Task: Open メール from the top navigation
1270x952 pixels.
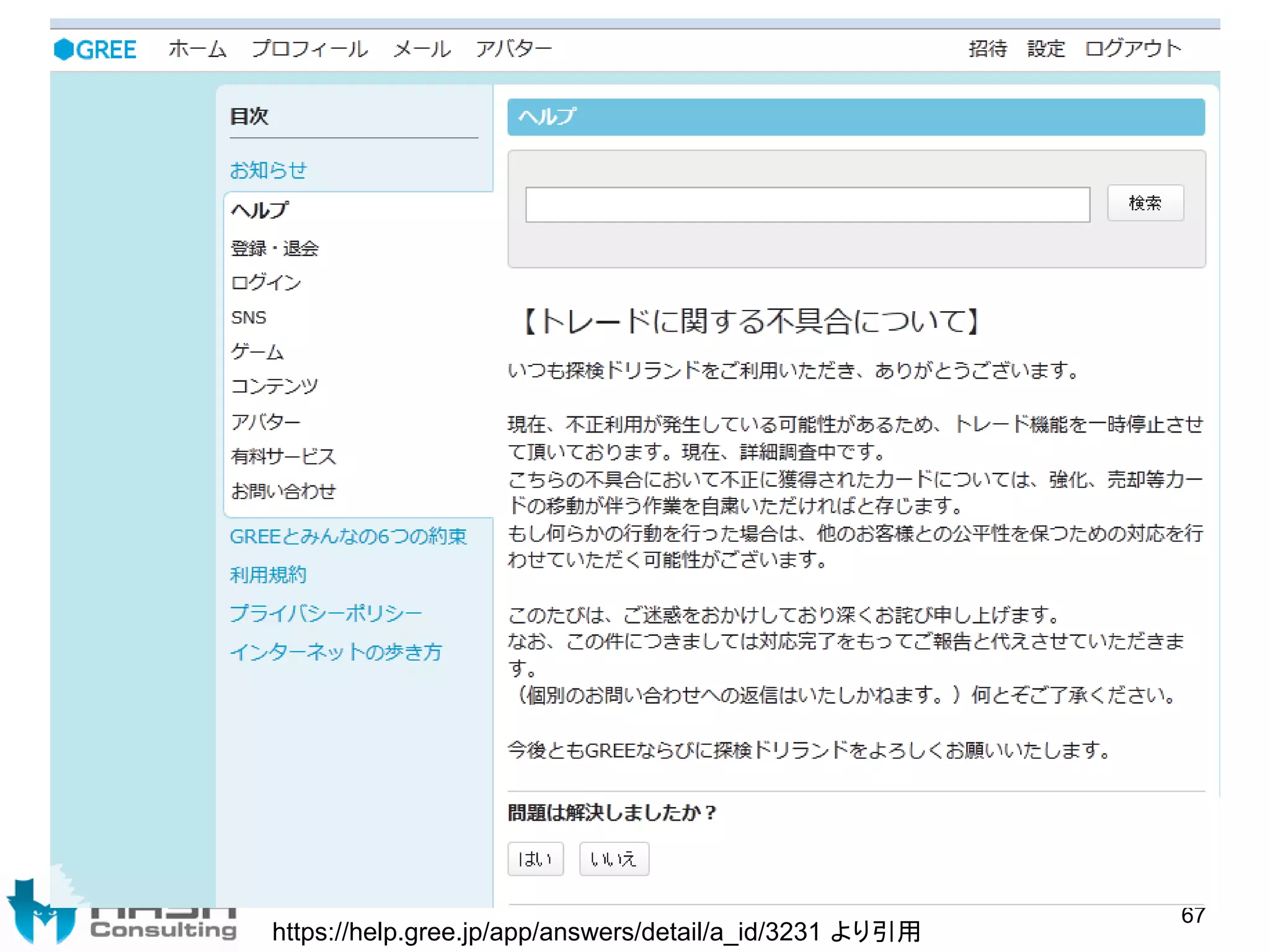Action: coord(422,49)
